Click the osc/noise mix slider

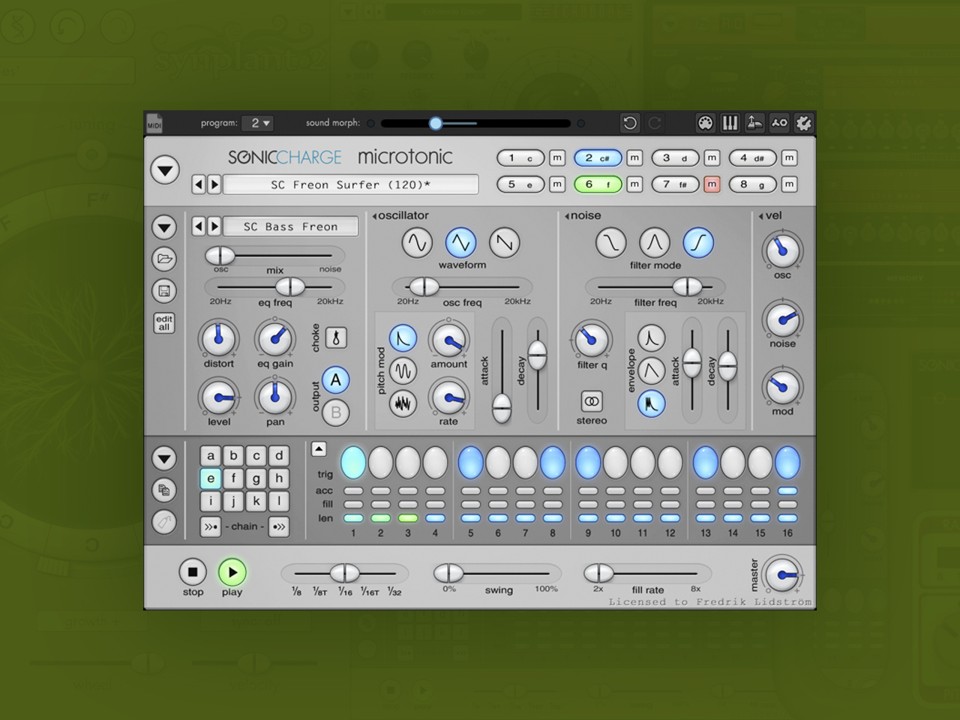pyautogui.click(x=274, y=255)
